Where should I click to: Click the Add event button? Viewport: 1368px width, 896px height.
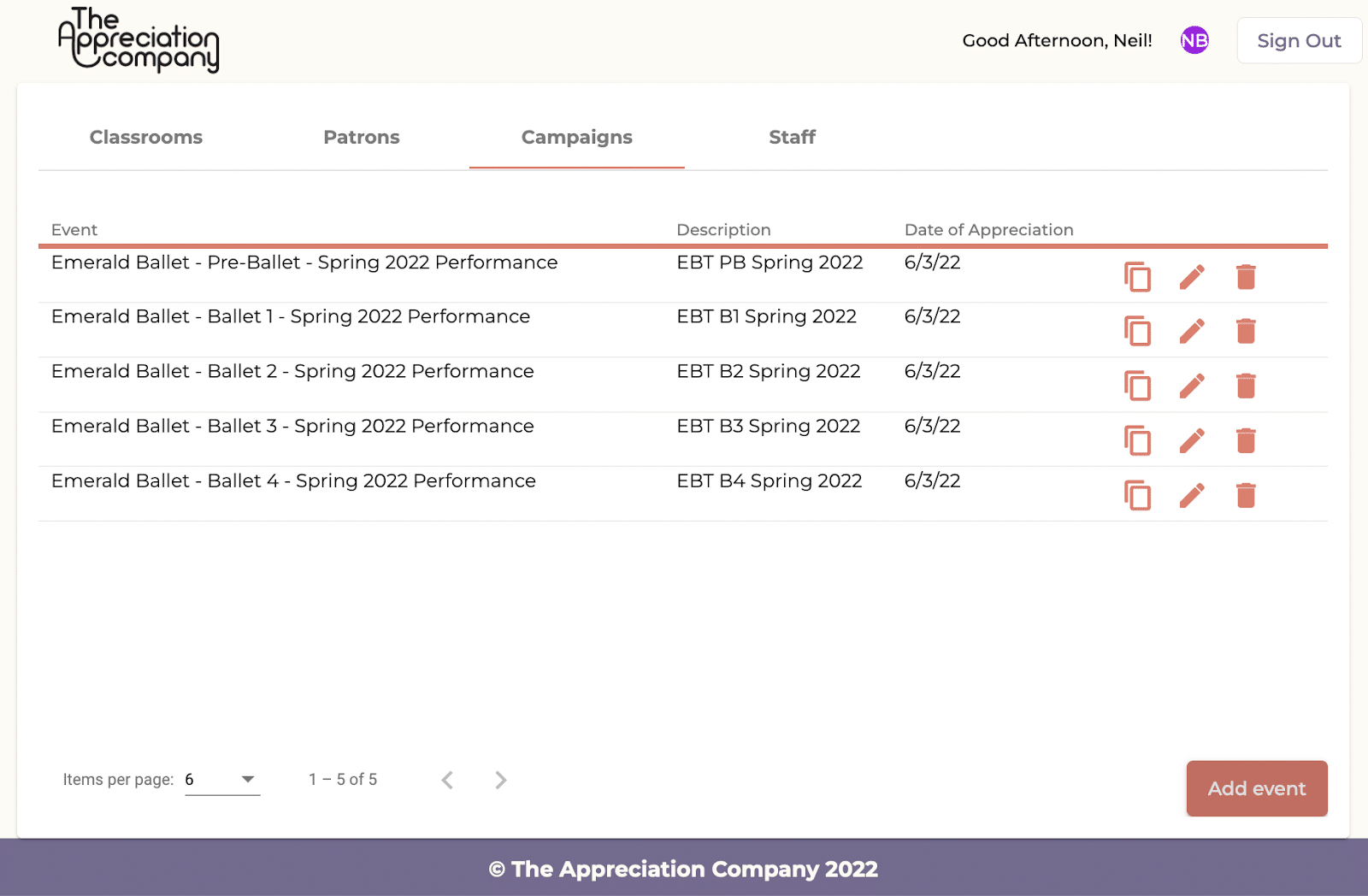(x=1257, y=788)
